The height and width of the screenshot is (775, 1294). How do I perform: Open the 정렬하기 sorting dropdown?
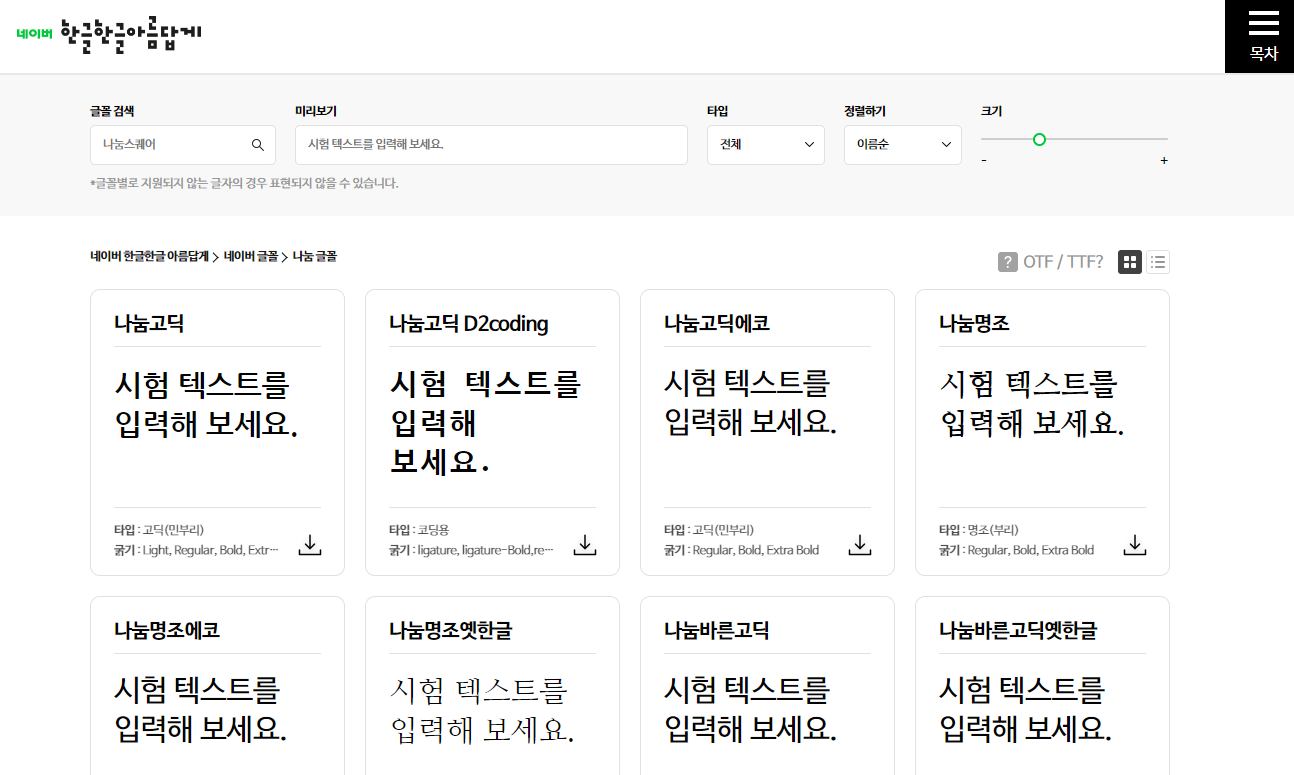tap(902, 144)
